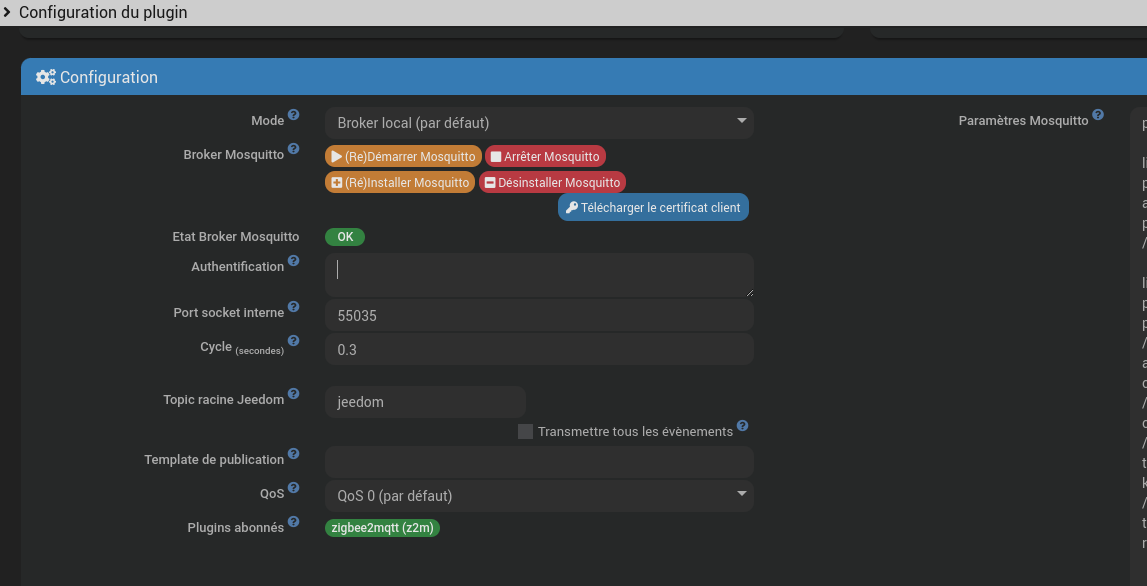The width and height of the screenshot is (1147, 586).
Task: Click help icon beside Port socket interne
Action: click(293, 307)
